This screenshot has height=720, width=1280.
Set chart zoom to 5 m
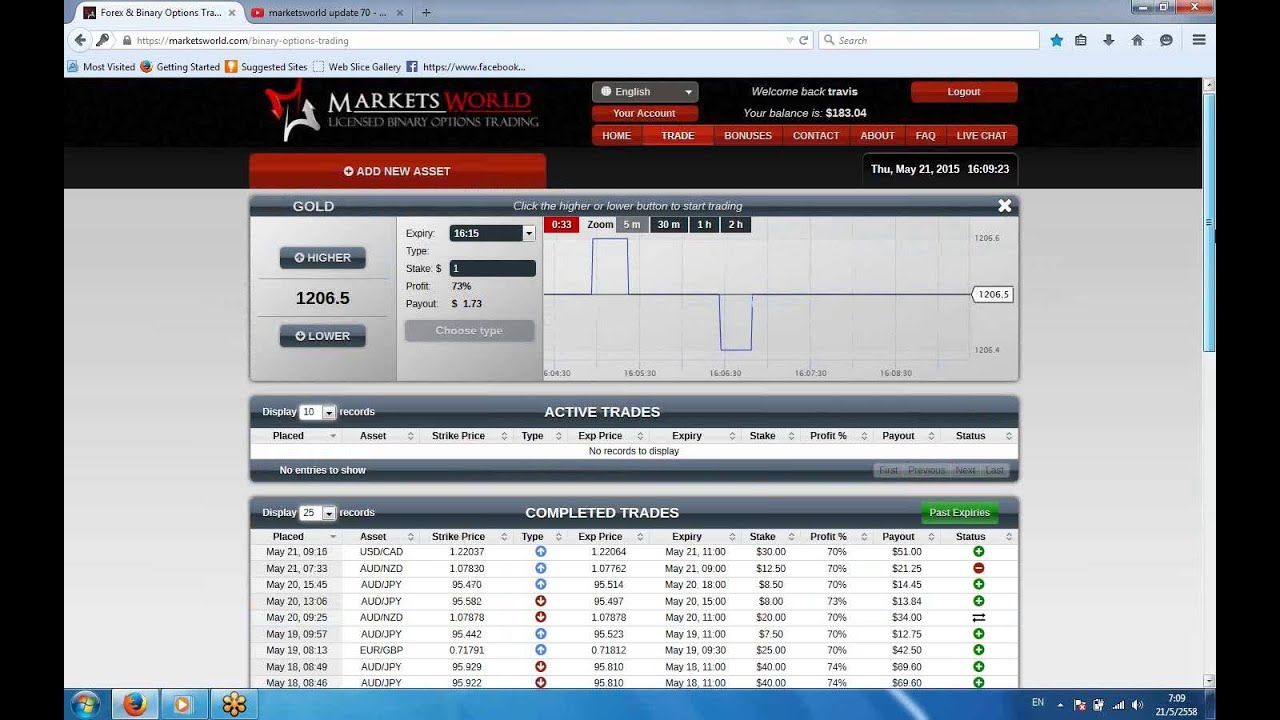point(632,225)
